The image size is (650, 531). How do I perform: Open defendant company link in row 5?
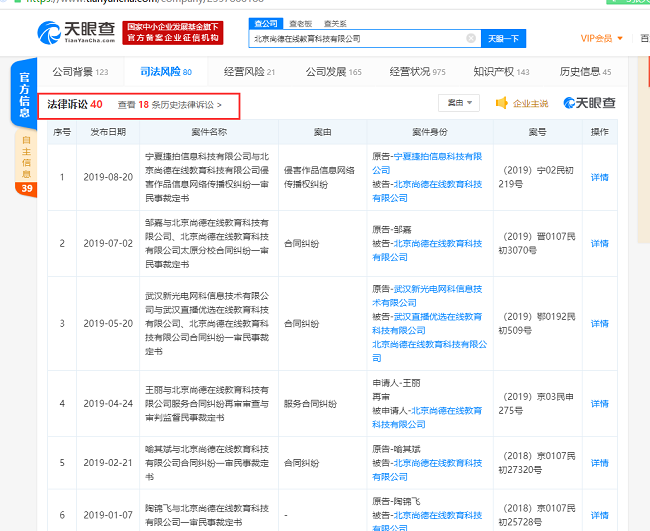coord(427,470)
